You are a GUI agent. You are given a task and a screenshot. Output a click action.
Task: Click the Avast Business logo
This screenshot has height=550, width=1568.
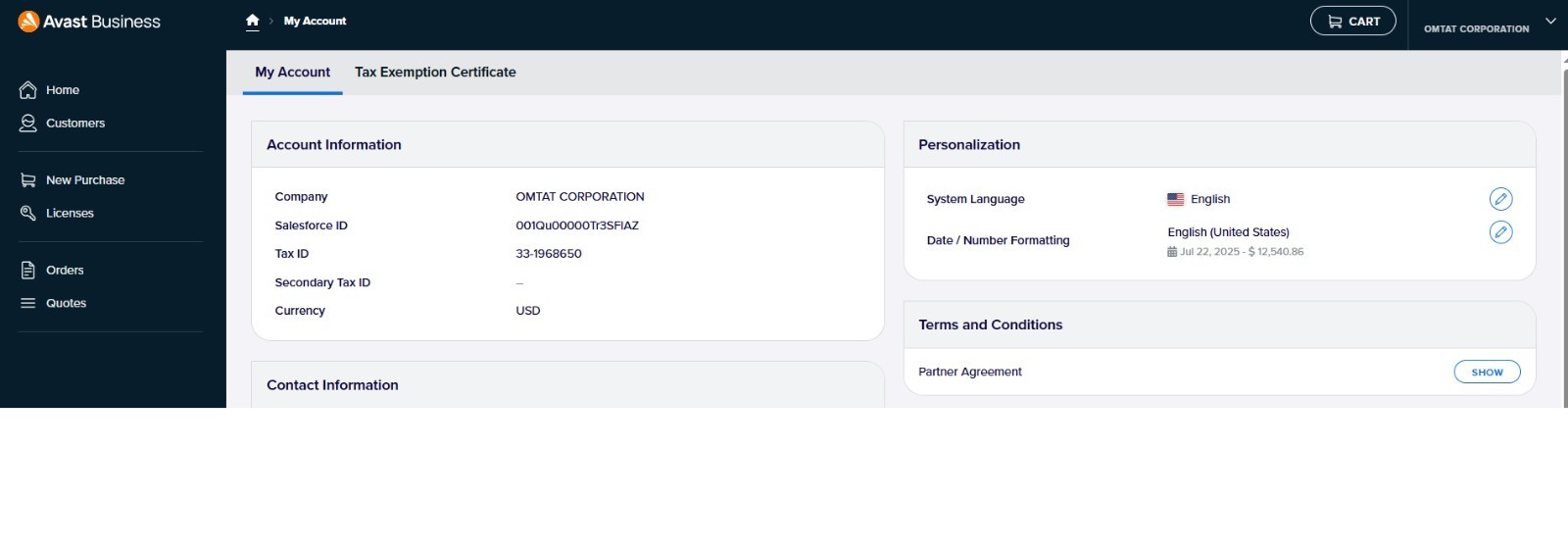pyautogui.click(x=89, y=22)
